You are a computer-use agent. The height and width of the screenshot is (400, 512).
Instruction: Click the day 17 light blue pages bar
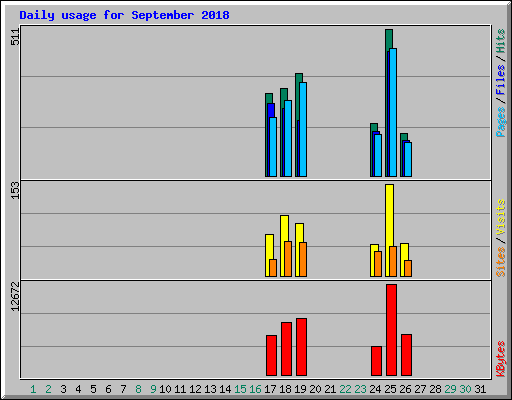[x=273, y=147]
